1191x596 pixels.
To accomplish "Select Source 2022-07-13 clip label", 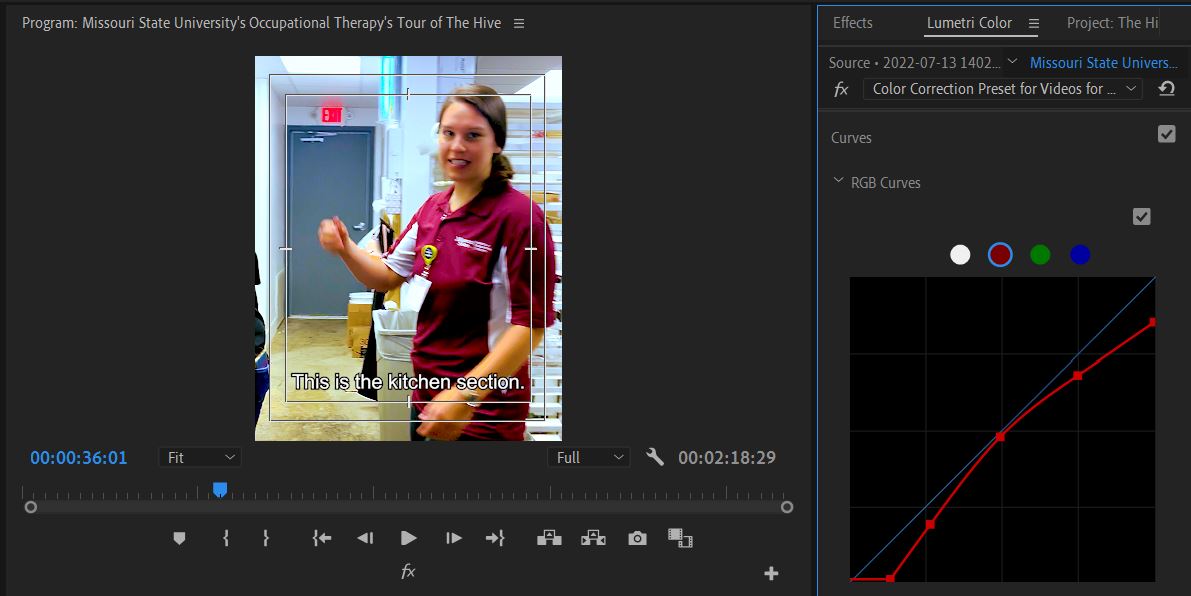I will 915,63.
